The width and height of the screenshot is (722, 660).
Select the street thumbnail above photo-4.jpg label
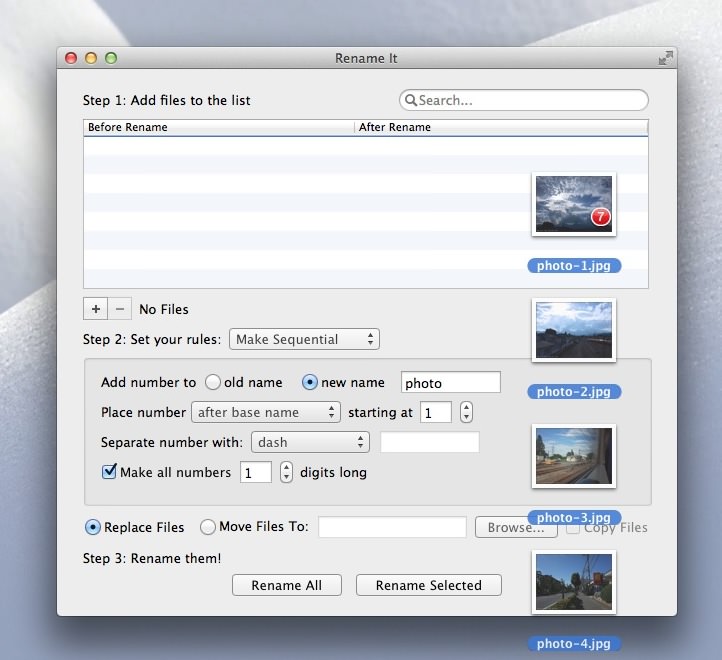[574, 582]
